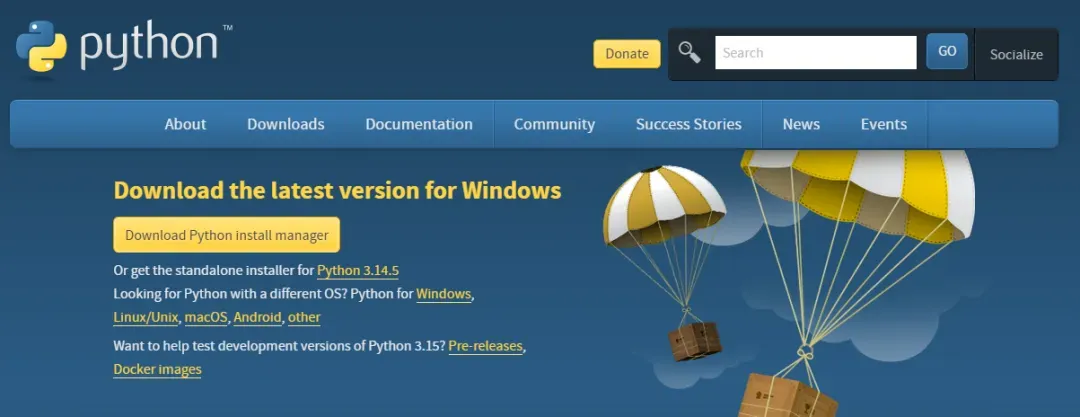Follow the Windows OS link
Screen dimensions: 1080x417
pyautogui.click(x=444, y=294)
